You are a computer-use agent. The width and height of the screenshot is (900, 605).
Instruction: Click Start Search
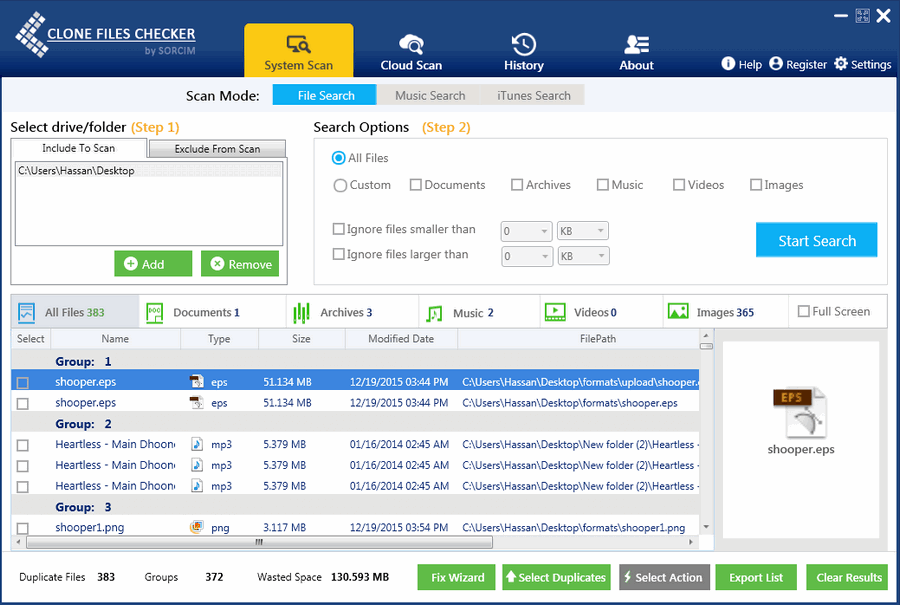coord(816,240)
